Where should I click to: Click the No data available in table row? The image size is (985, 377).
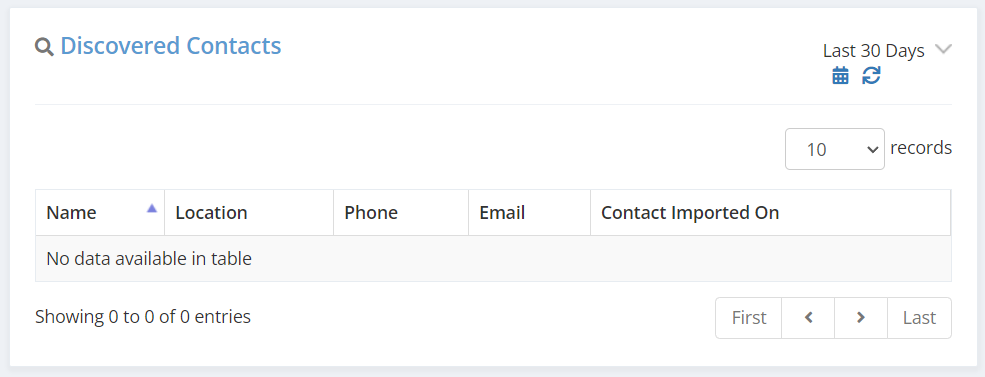click(493, 259)
